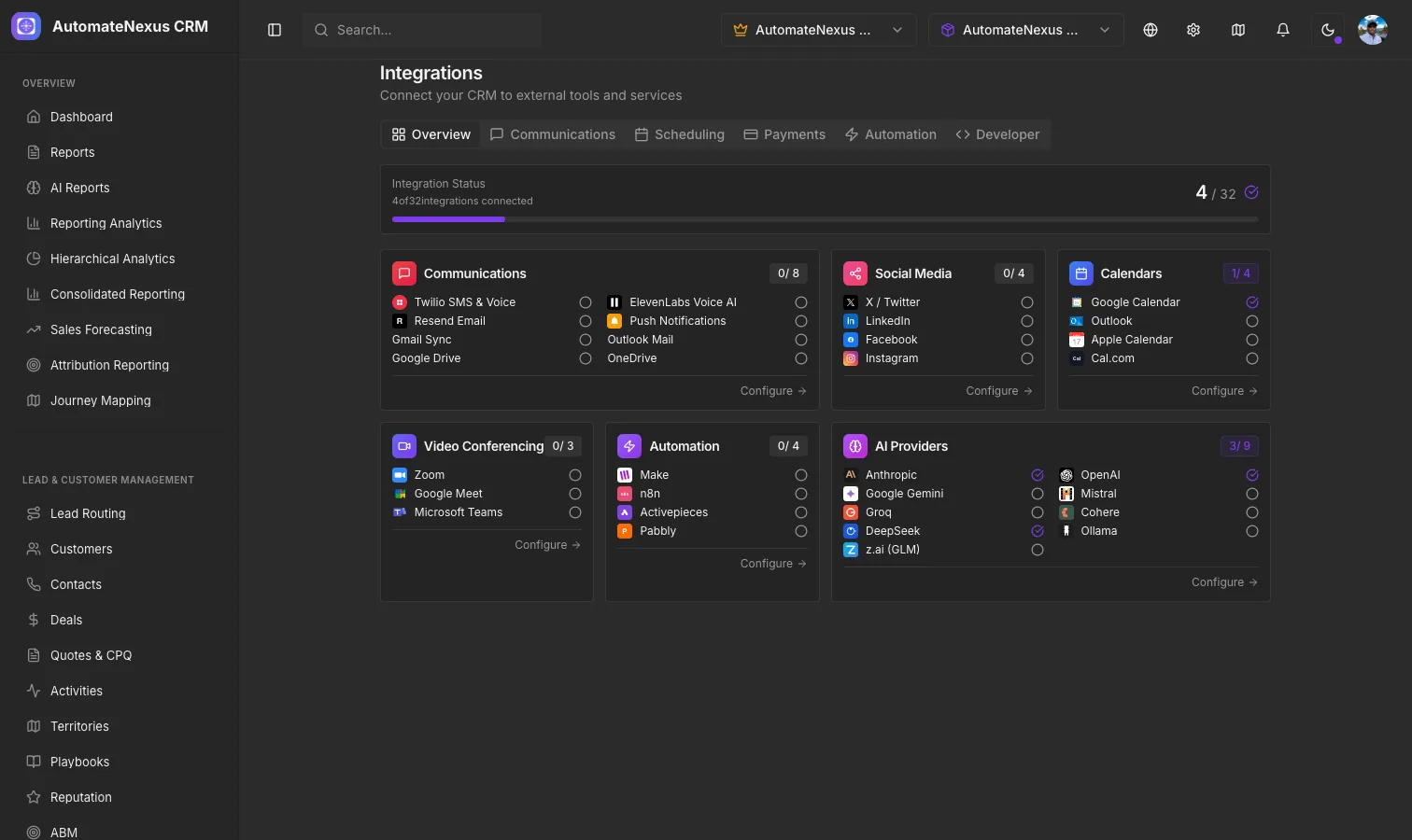1412x840 pixels.
Task: Click the AI Providers brain icon
Action: tap(855, 446)
